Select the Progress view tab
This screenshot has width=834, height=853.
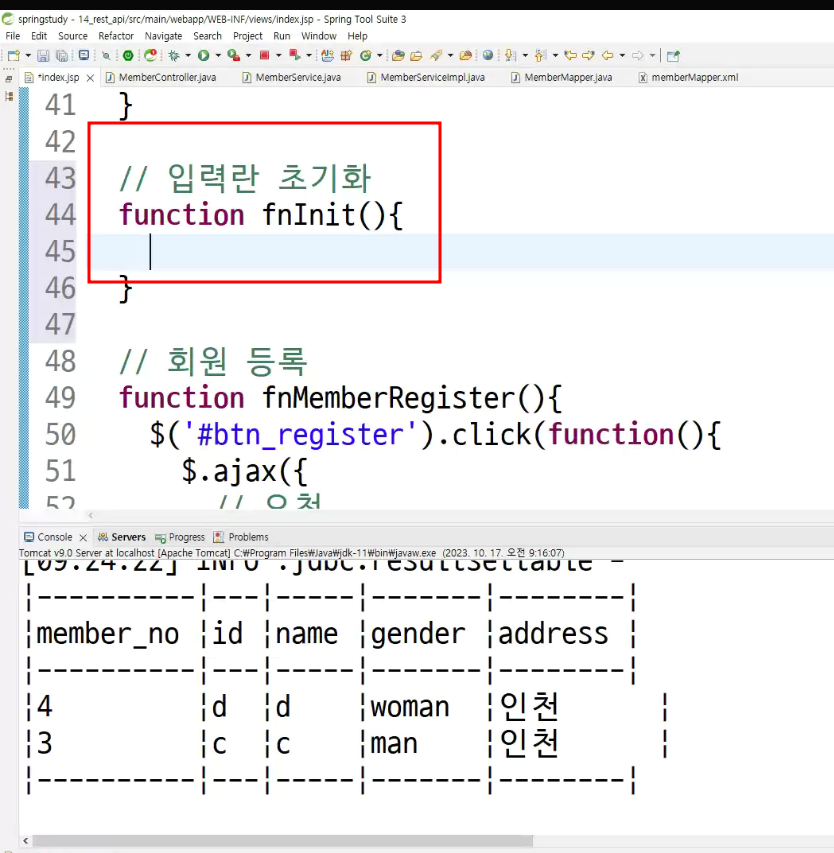(180, 537)
